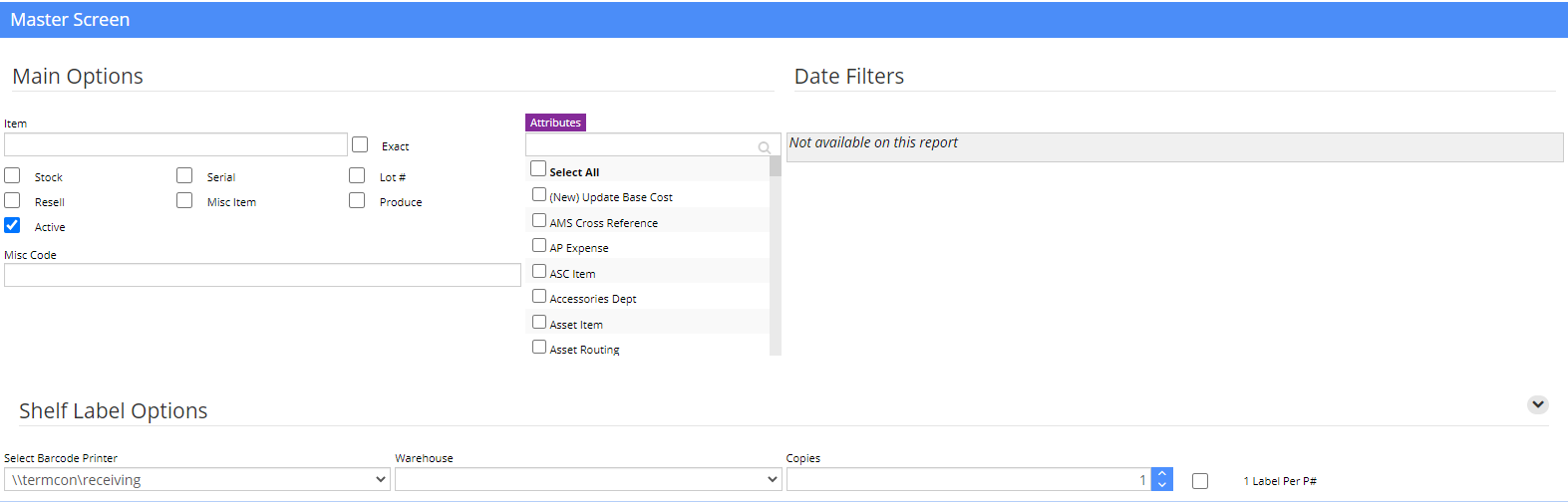1568x502 pixels.
Task: Click the purple Attributes tab label
Action: pyautogui.click(x=555, y=123)
